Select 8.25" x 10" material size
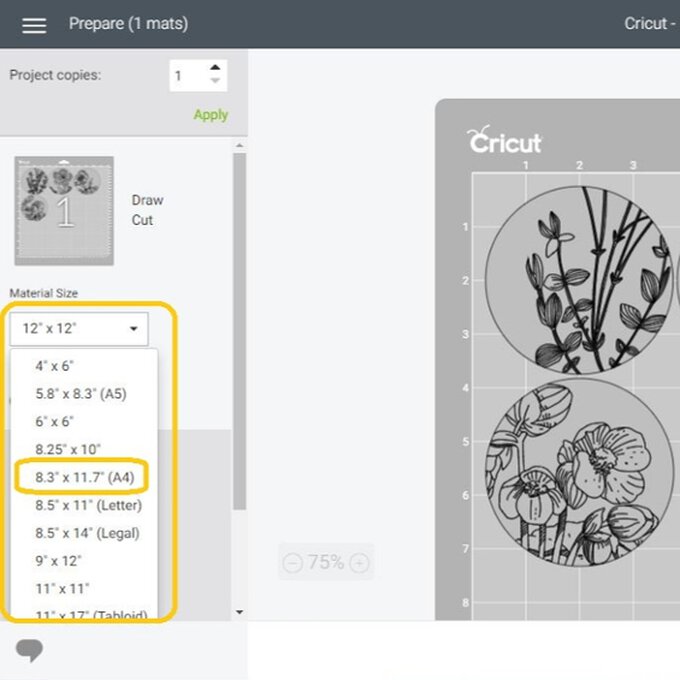Viewport: 680px width, 680px height. [x=68, y=450]
